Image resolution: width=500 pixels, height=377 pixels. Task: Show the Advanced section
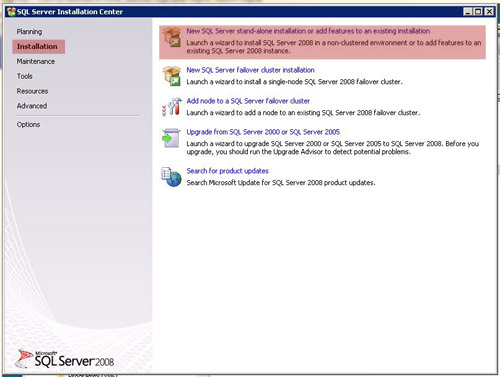[x=32, y=106]
